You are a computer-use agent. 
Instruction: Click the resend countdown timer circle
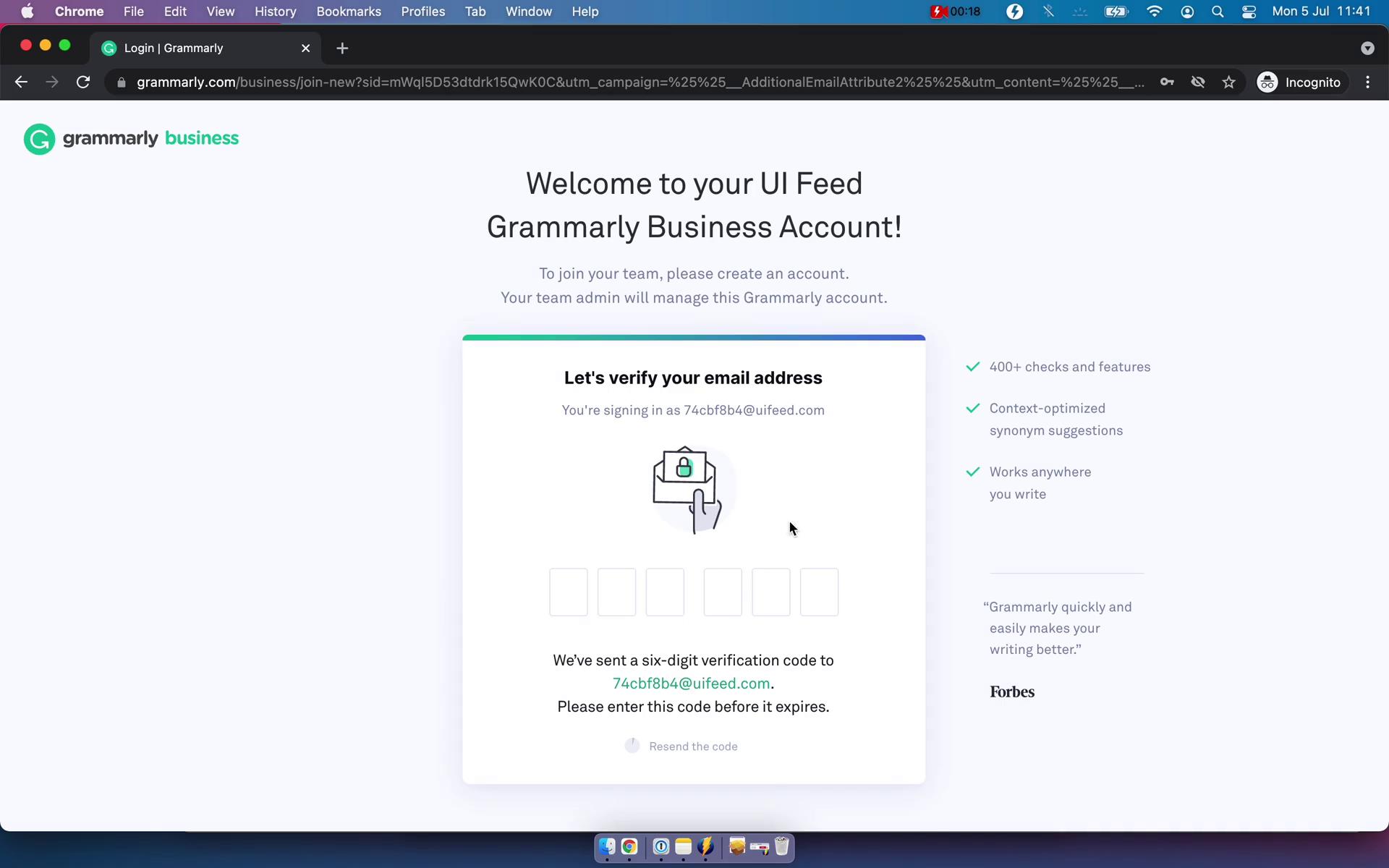click(x=632, y=746)
